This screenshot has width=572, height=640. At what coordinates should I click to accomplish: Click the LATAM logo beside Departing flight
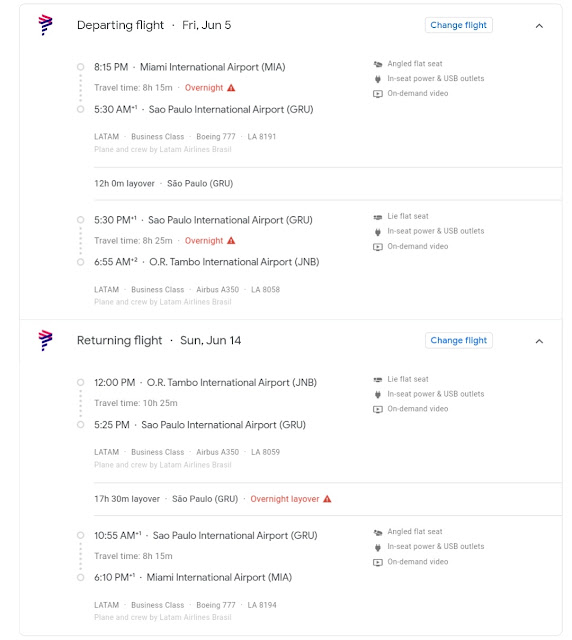click(45, 25)
